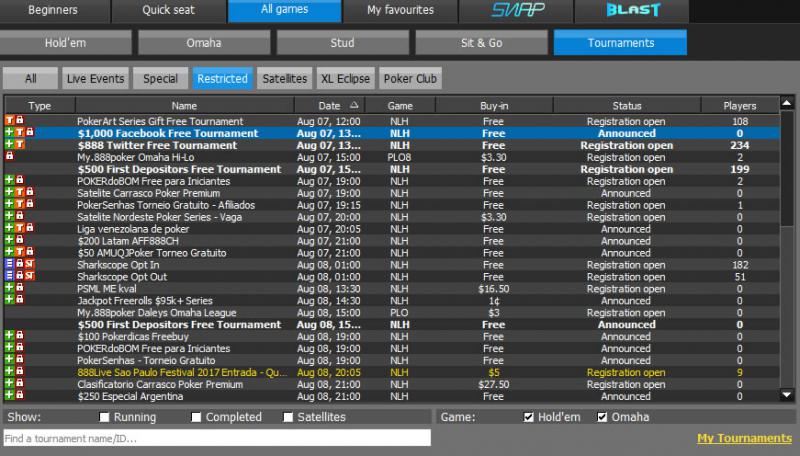
Task: Open My Tournaments link
Action: click(744, 438)
